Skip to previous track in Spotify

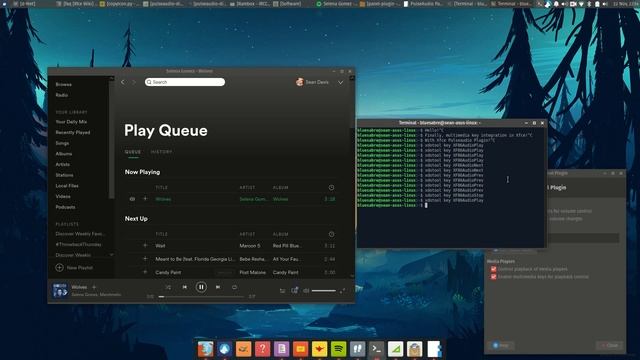click(x=184, y=287)
